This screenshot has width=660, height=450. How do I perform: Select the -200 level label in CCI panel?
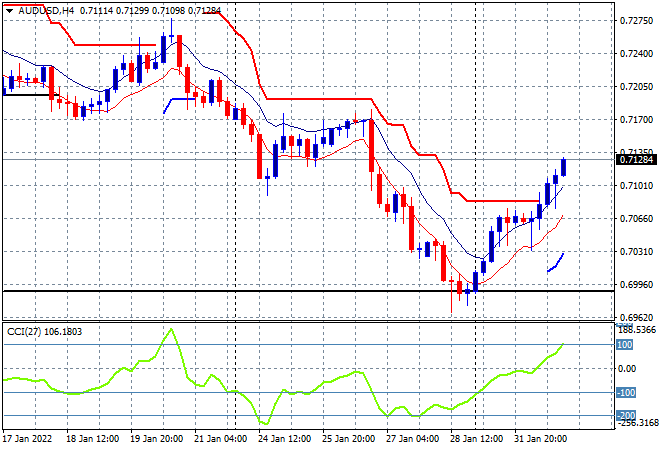625,415
